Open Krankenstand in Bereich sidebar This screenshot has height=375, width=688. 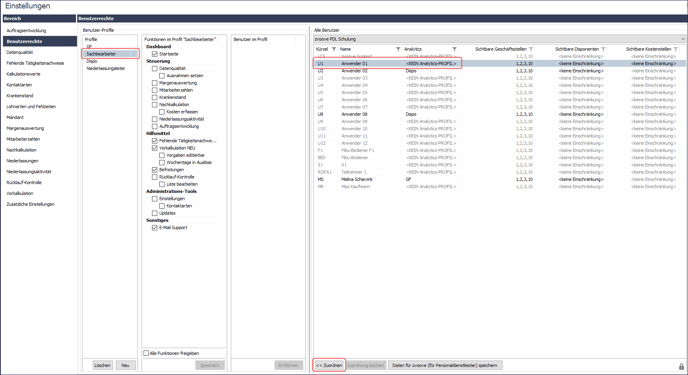point(20,96)
